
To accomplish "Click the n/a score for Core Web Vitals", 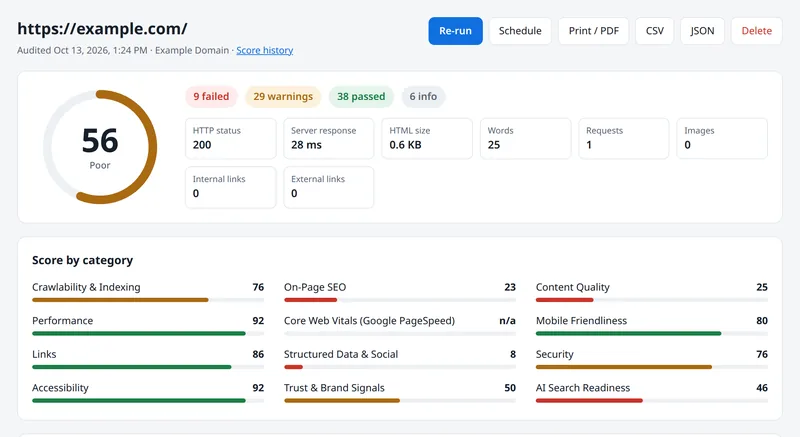I will (x=507, y=321).
